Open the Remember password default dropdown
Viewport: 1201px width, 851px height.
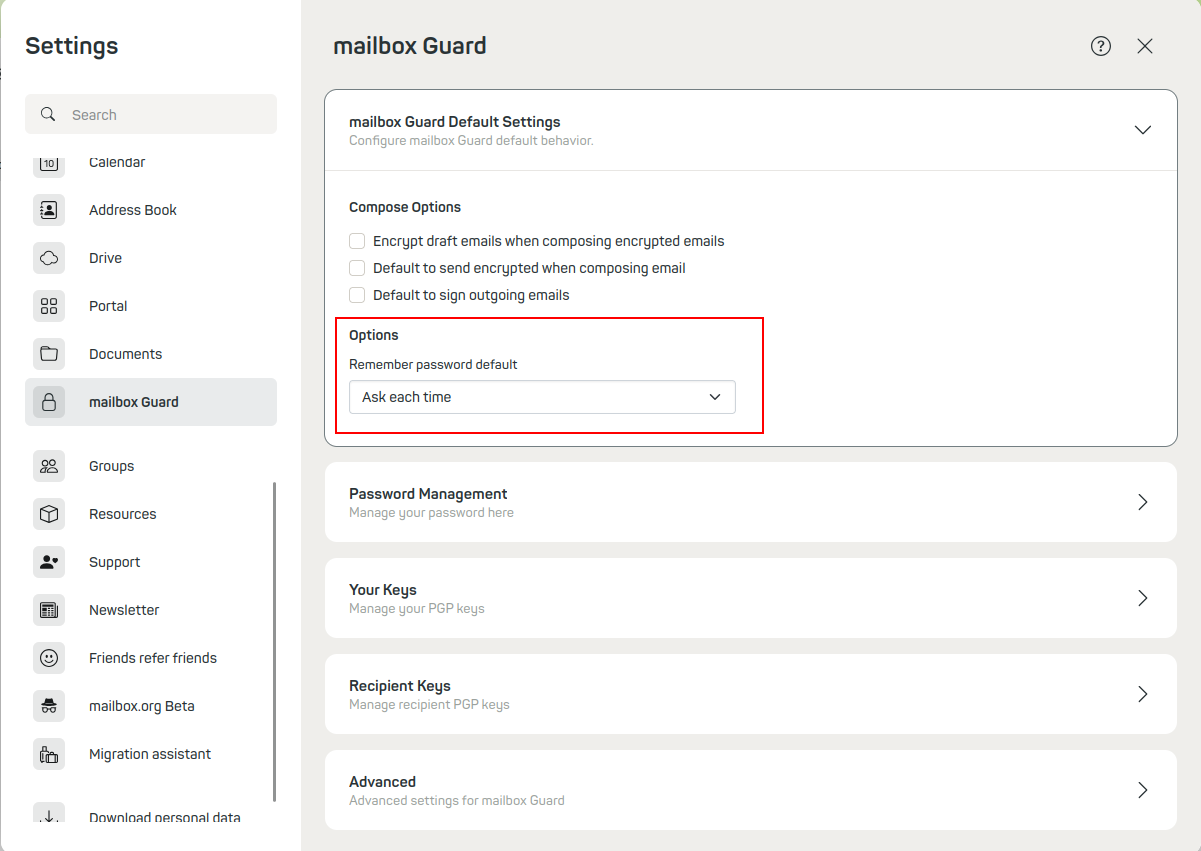pos(542,397)
